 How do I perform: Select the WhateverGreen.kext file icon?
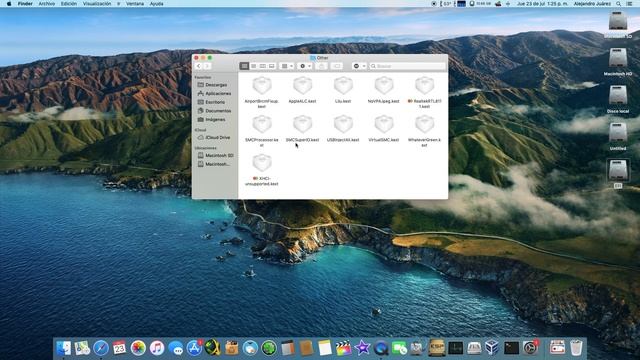pyautogui.click(x=424, y=124)
